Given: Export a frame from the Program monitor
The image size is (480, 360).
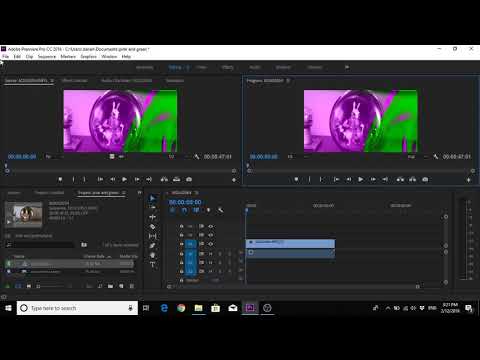Looking at the screenshot, I should [425, 179].
